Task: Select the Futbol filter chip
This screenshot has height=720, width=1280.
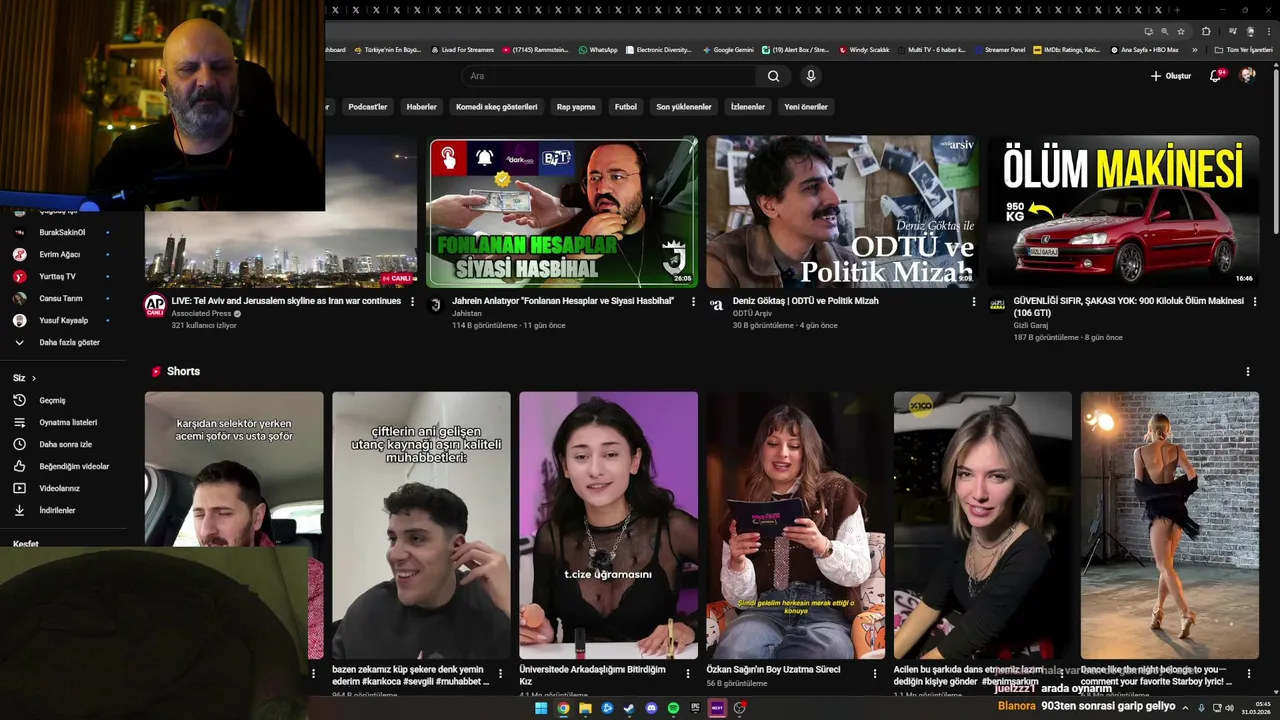Action: (x=625, y=107)
